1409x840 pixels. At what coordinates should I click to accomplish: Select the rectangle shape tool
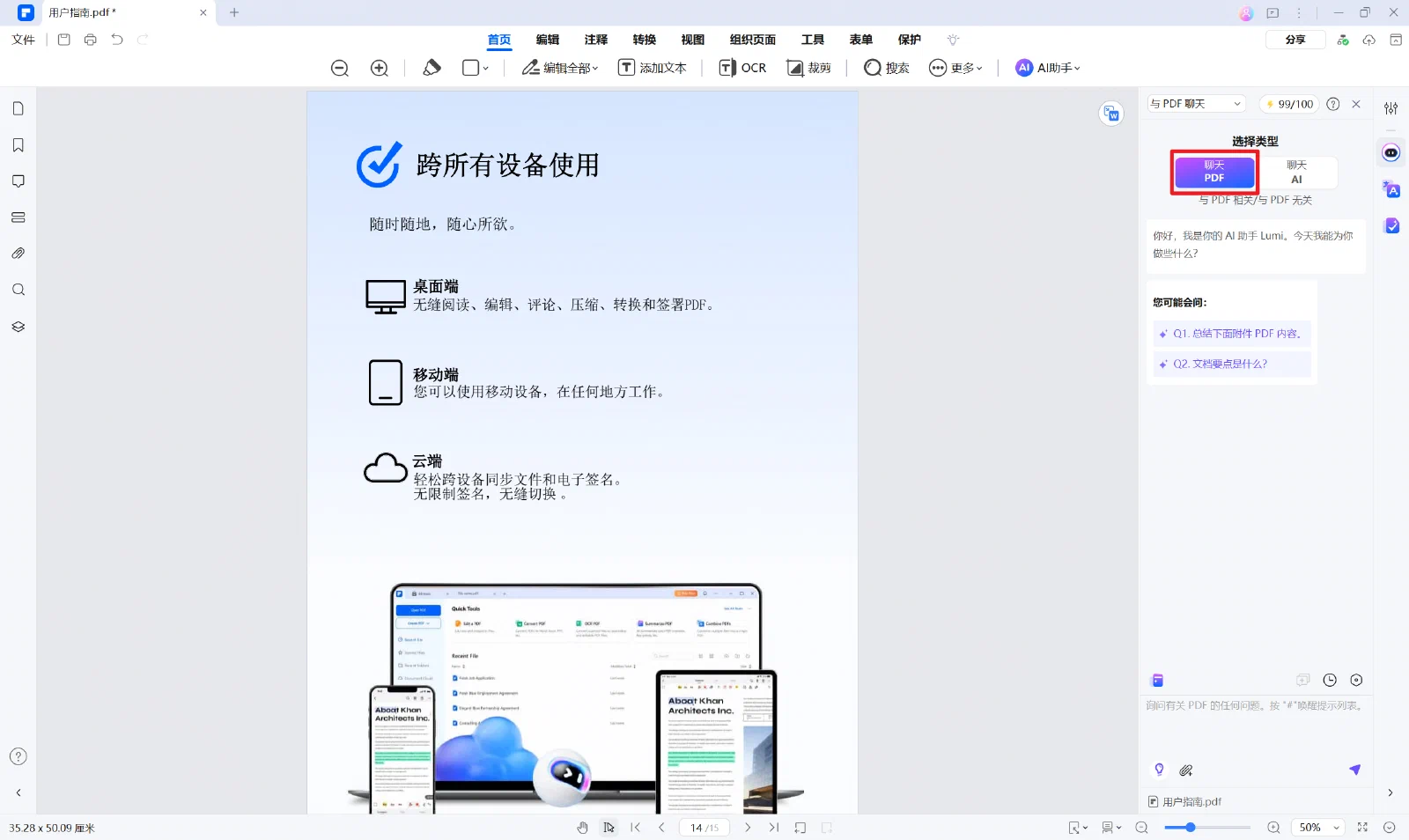coord(470,68)
